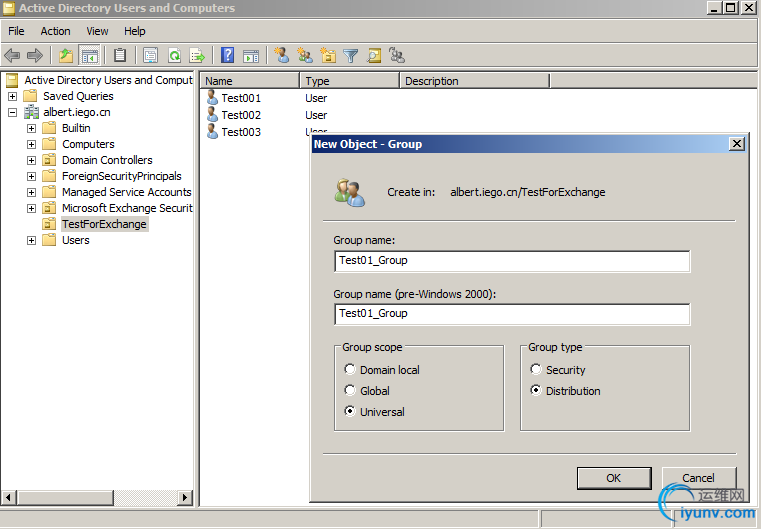Select Universal group scope

pyautogui.click(x=349, y=411)
